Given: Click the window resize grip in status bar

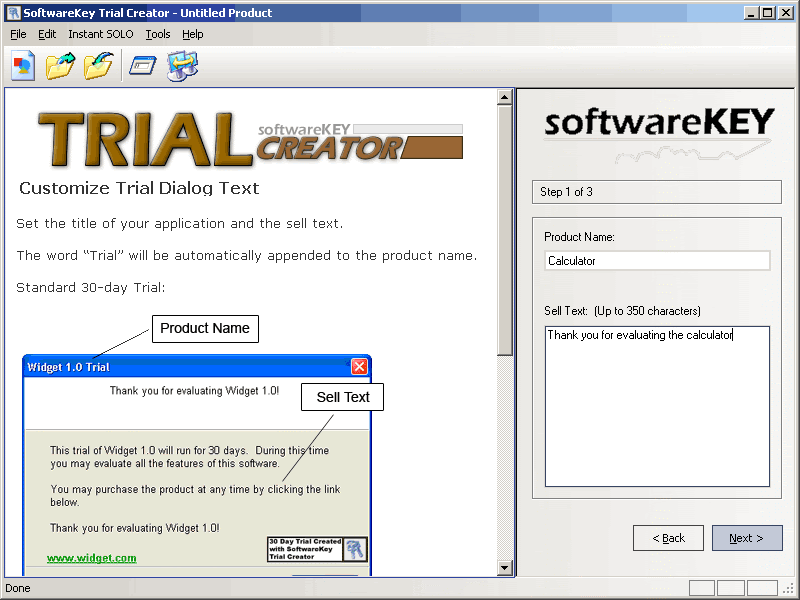Looking at the screenshot, I should 790,589.
